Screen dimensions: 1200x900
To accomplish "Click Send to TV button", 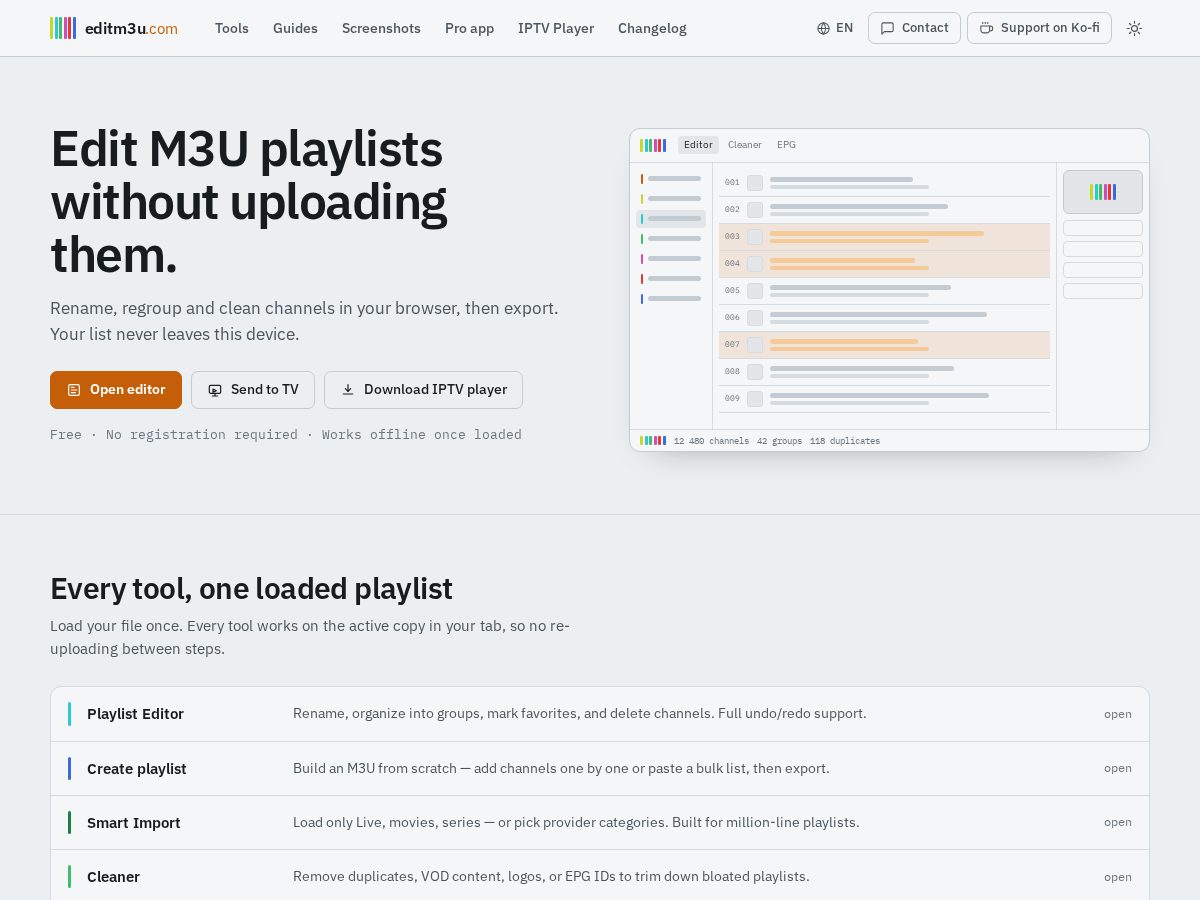I will tap(253, 390).
